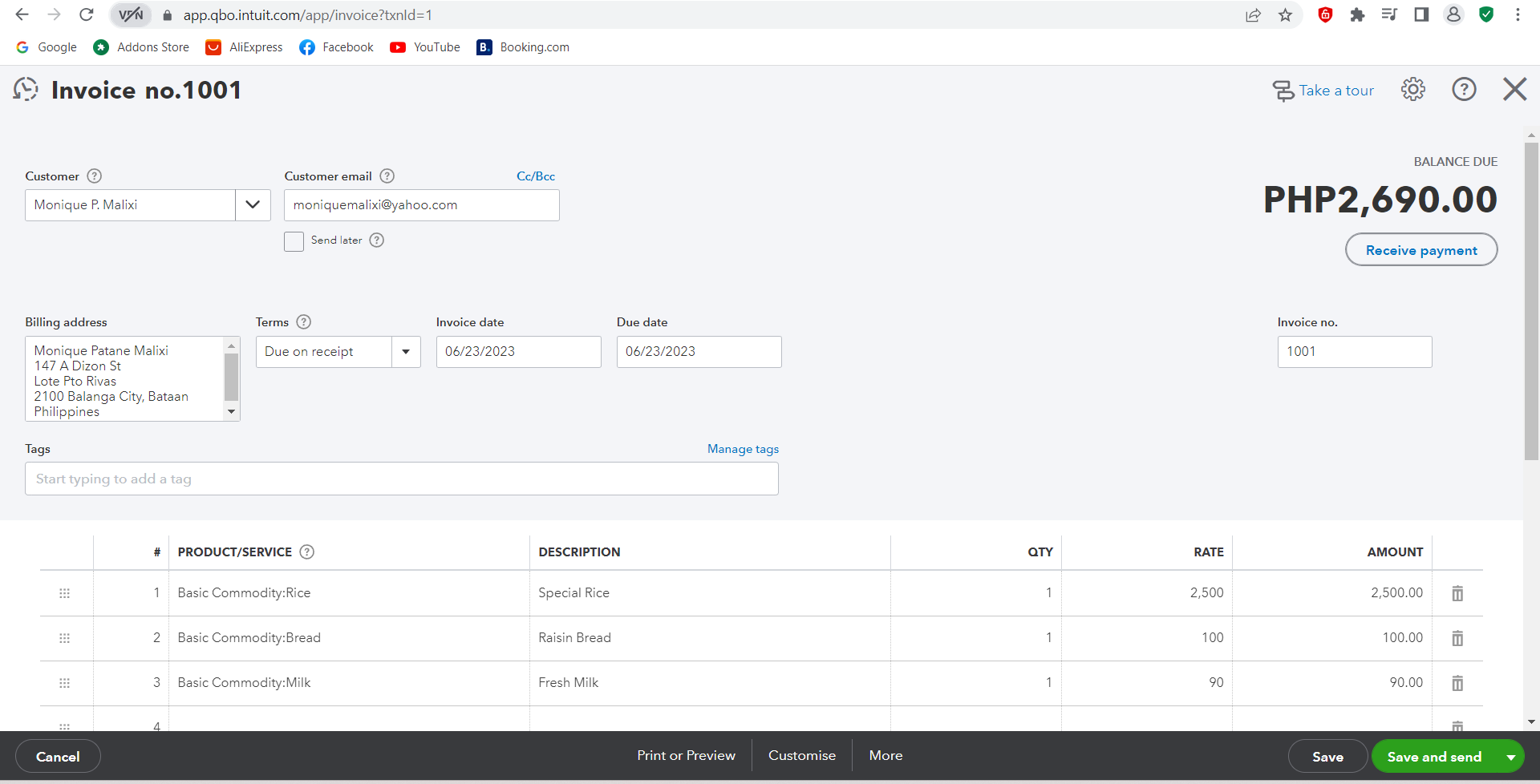The width and height of the screenshot is (1540, 784).
Task: Open the Facebook bookmark
Action: 336,47
